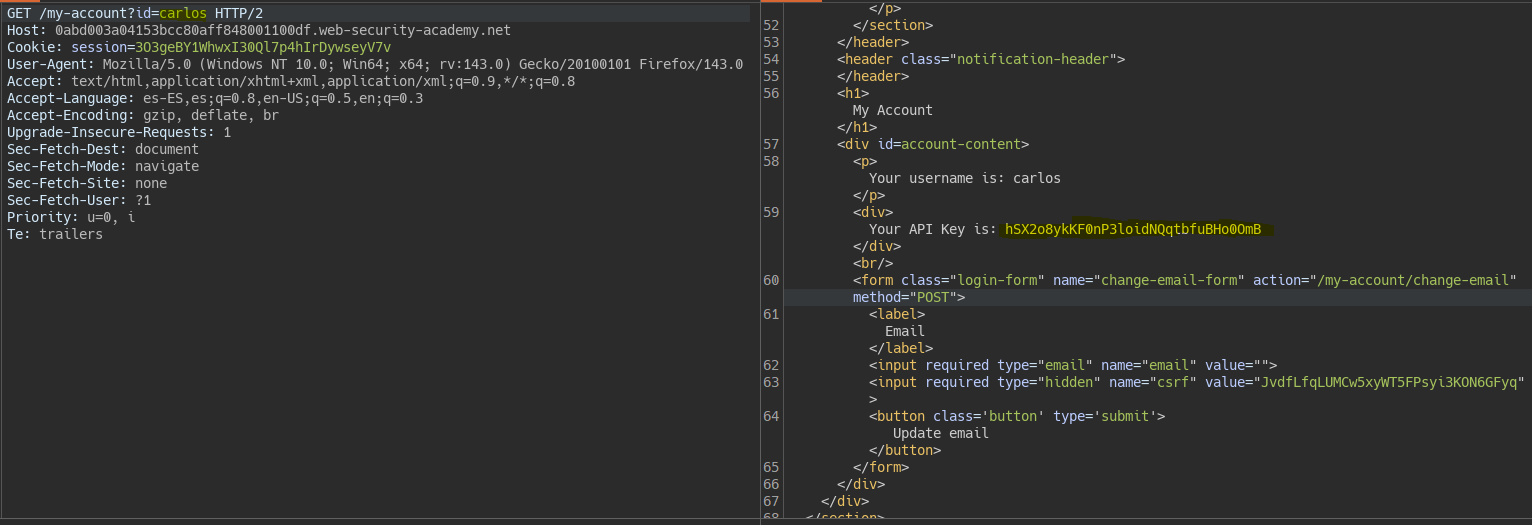This screenshot has height=525, width=1532.
Task: Click the 'Your username is: carlos' text
Action: tap(964, 178)
